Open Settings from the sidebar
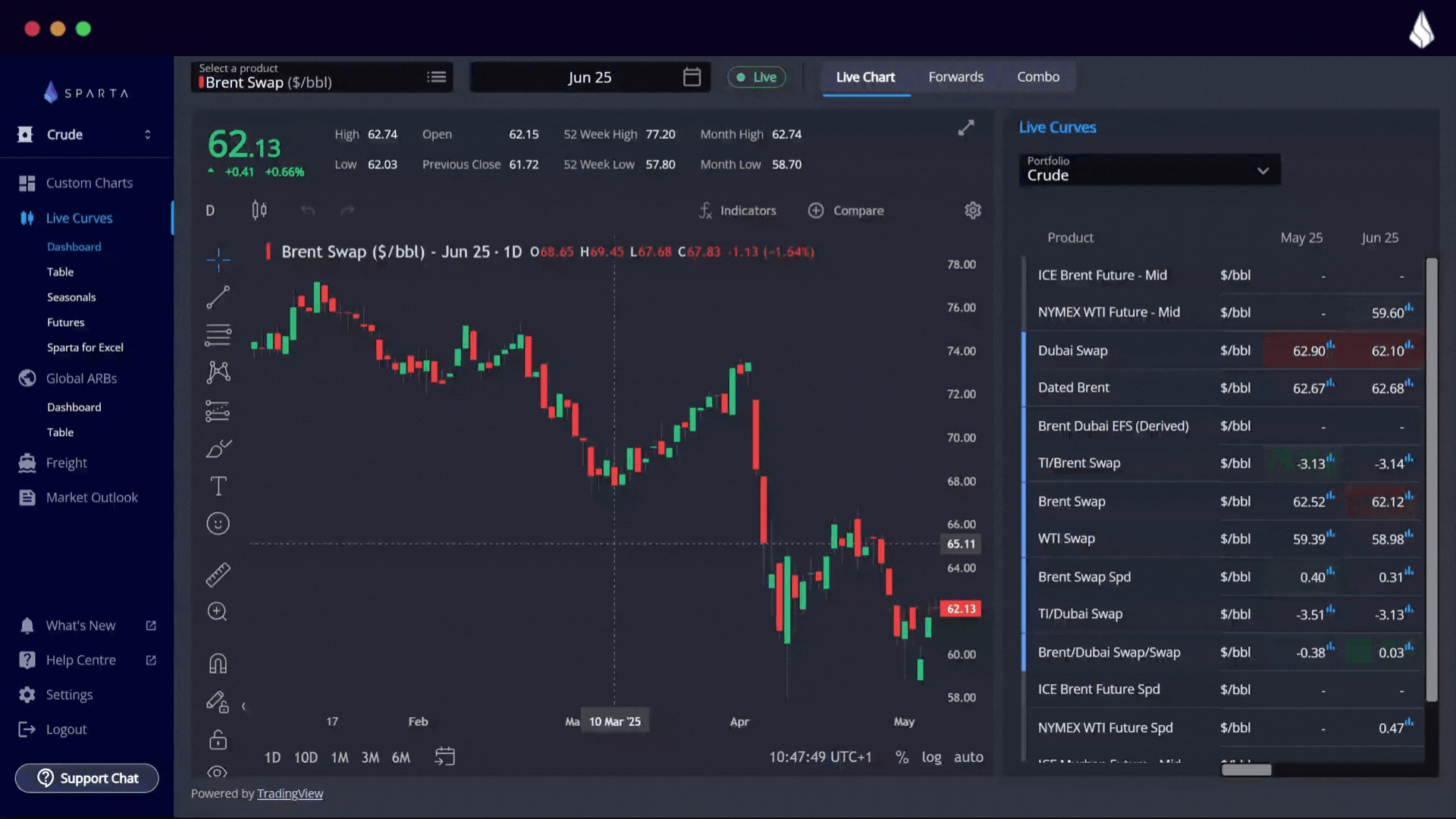The image size is (1456, 819). pos(69,695)
